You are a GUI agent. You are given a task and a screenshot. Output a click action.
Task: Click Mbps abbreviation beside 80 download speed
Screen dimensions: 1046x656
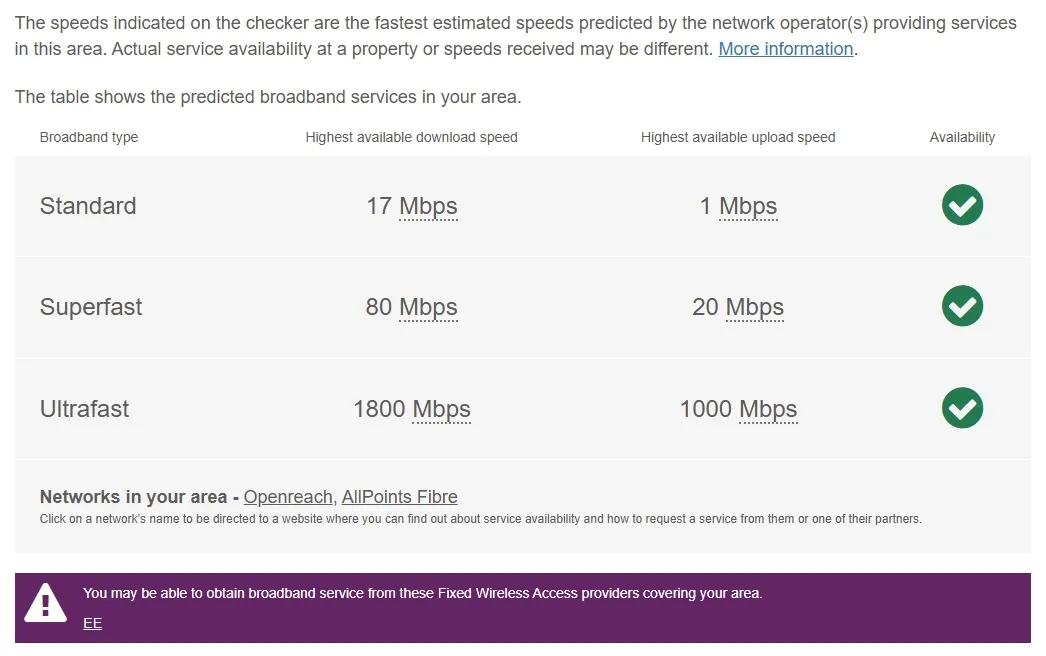point(428,308)
